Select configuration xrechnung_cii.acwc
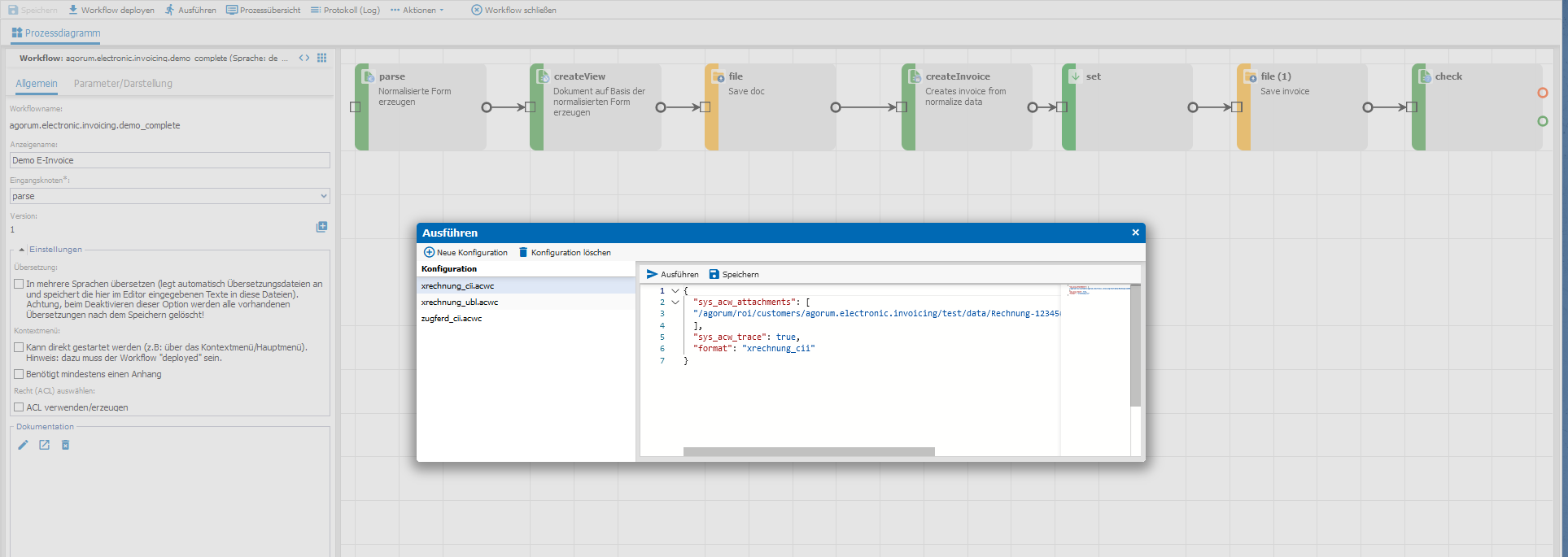 point(526,285)
